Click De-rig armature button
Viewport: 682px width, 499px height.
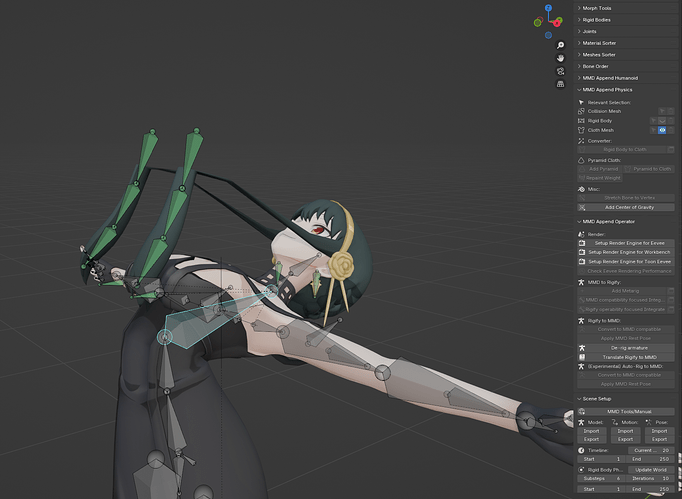coord(626,348)
